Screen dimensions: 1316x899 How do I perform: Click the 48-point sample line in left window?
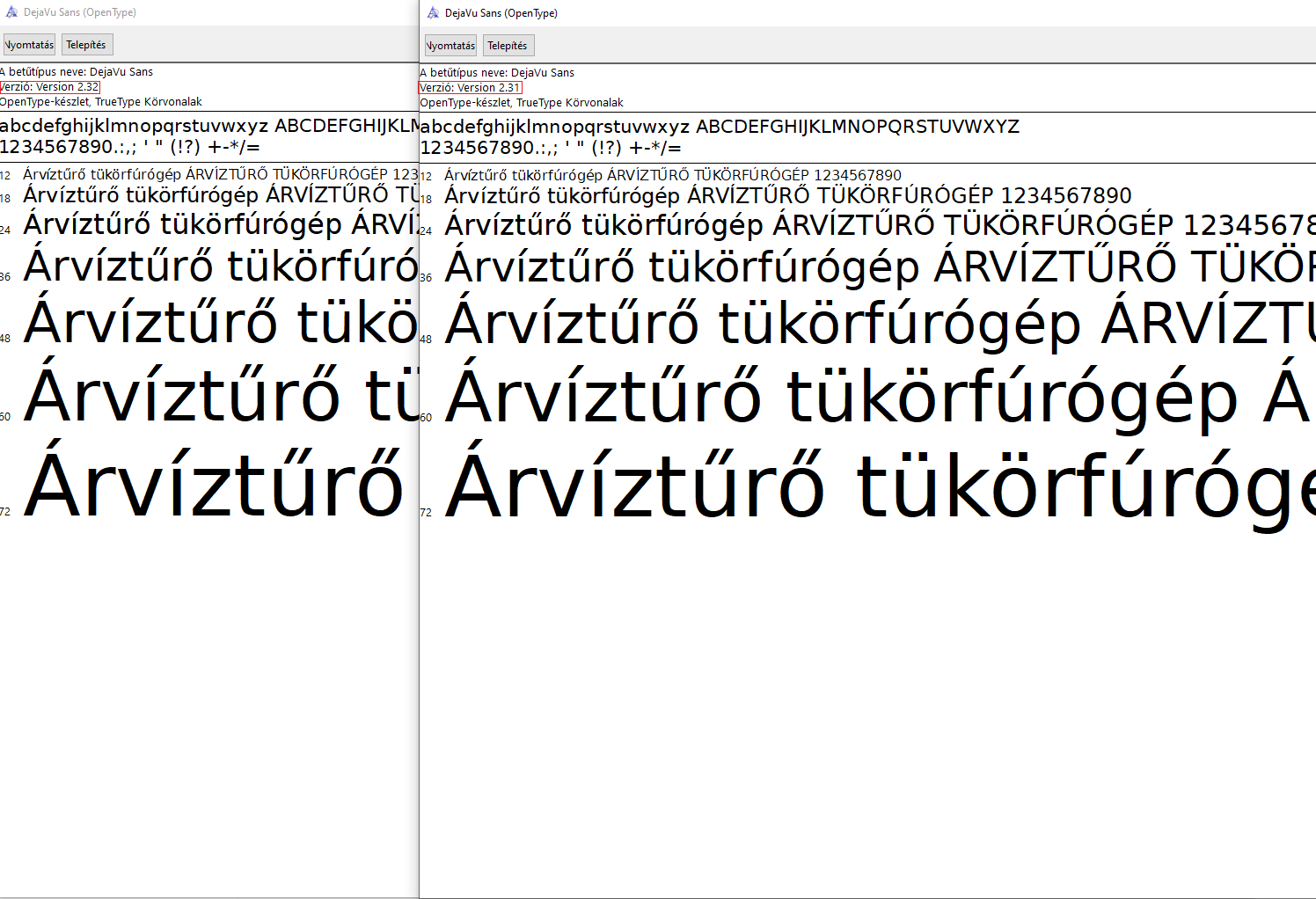tap(221, 322)
